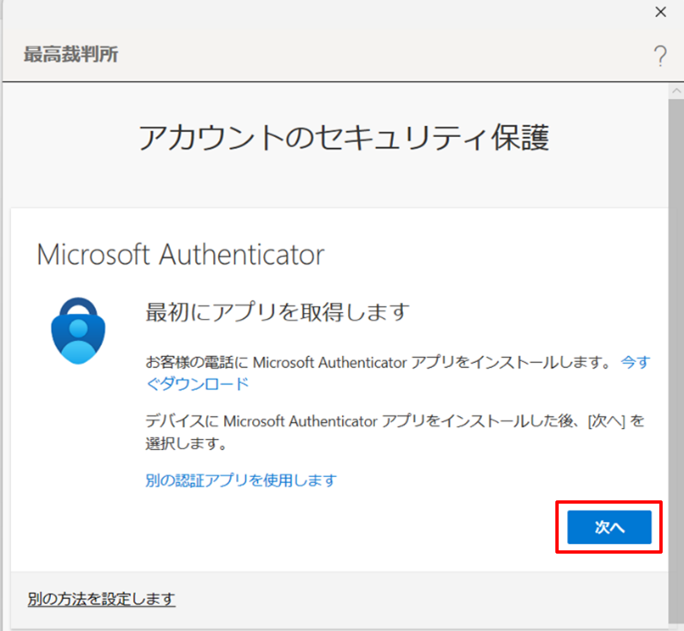Open the help question mark icon
Image resolution: width=684 pixels, height=631 pixels.
click(660, 56)
